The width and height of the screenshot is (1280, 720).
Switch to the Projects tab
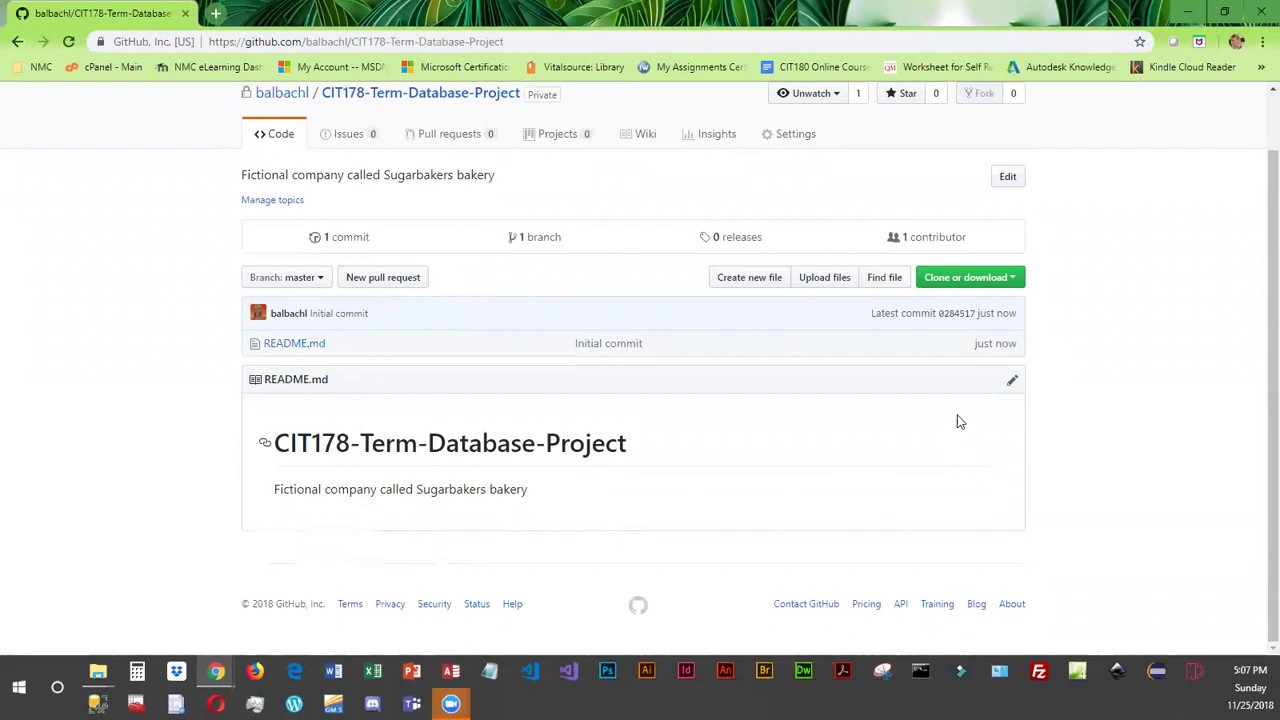pos(557,134)
